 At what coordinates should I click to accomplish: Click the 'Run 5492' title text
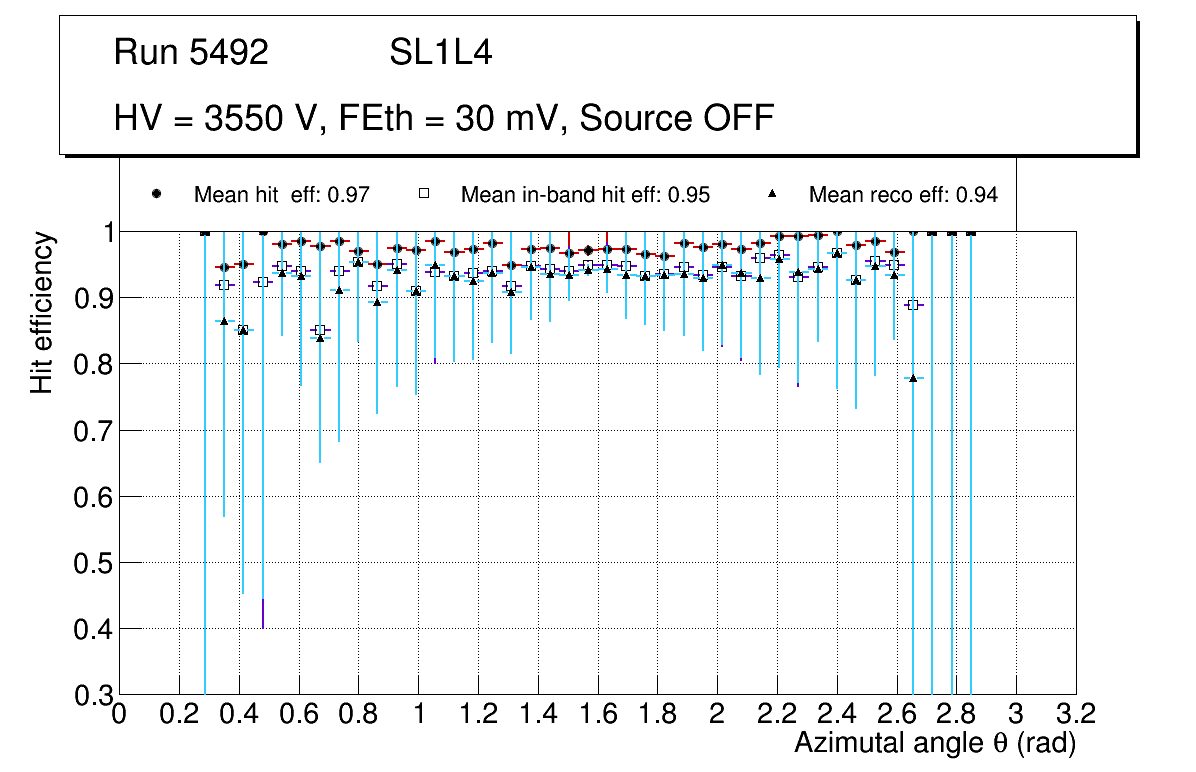pyautogui.click(x=191, y=53)
